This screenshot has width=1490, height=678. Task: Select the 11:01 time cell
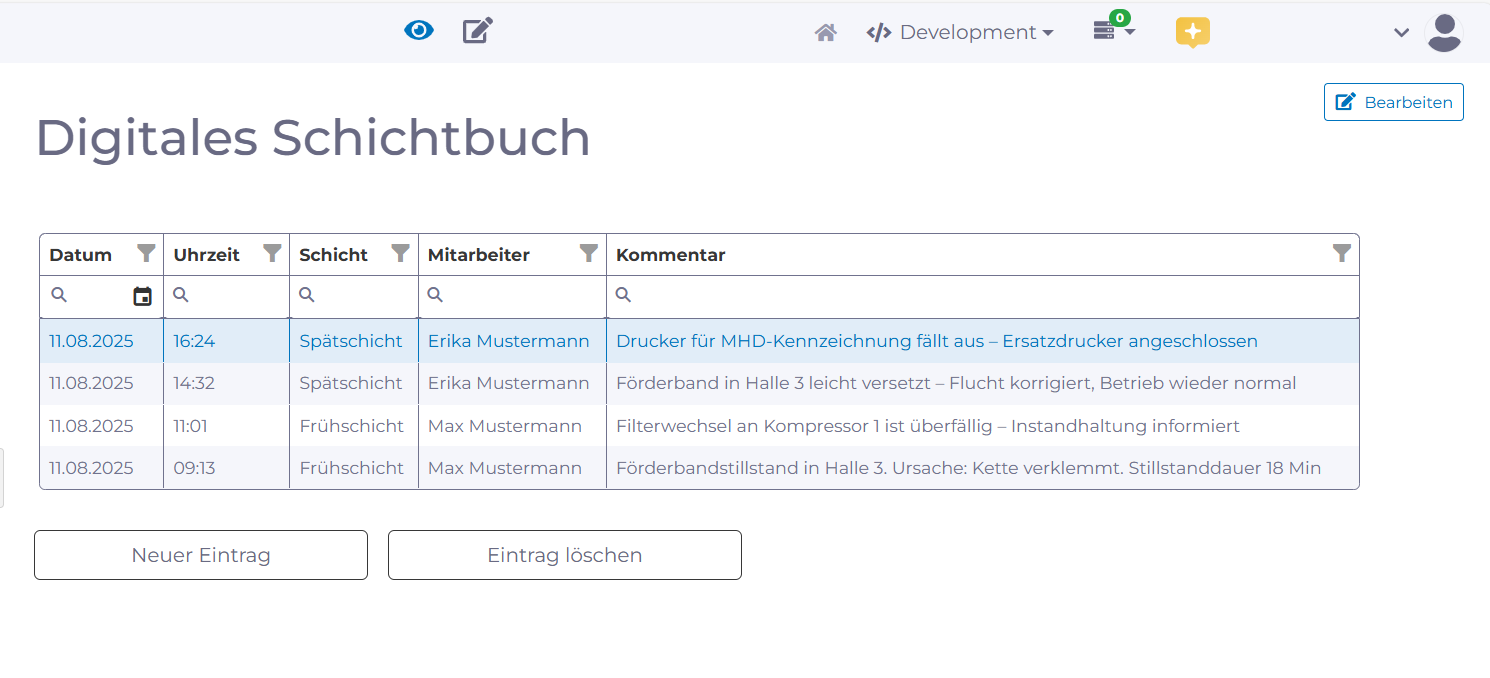click(227, 426)
